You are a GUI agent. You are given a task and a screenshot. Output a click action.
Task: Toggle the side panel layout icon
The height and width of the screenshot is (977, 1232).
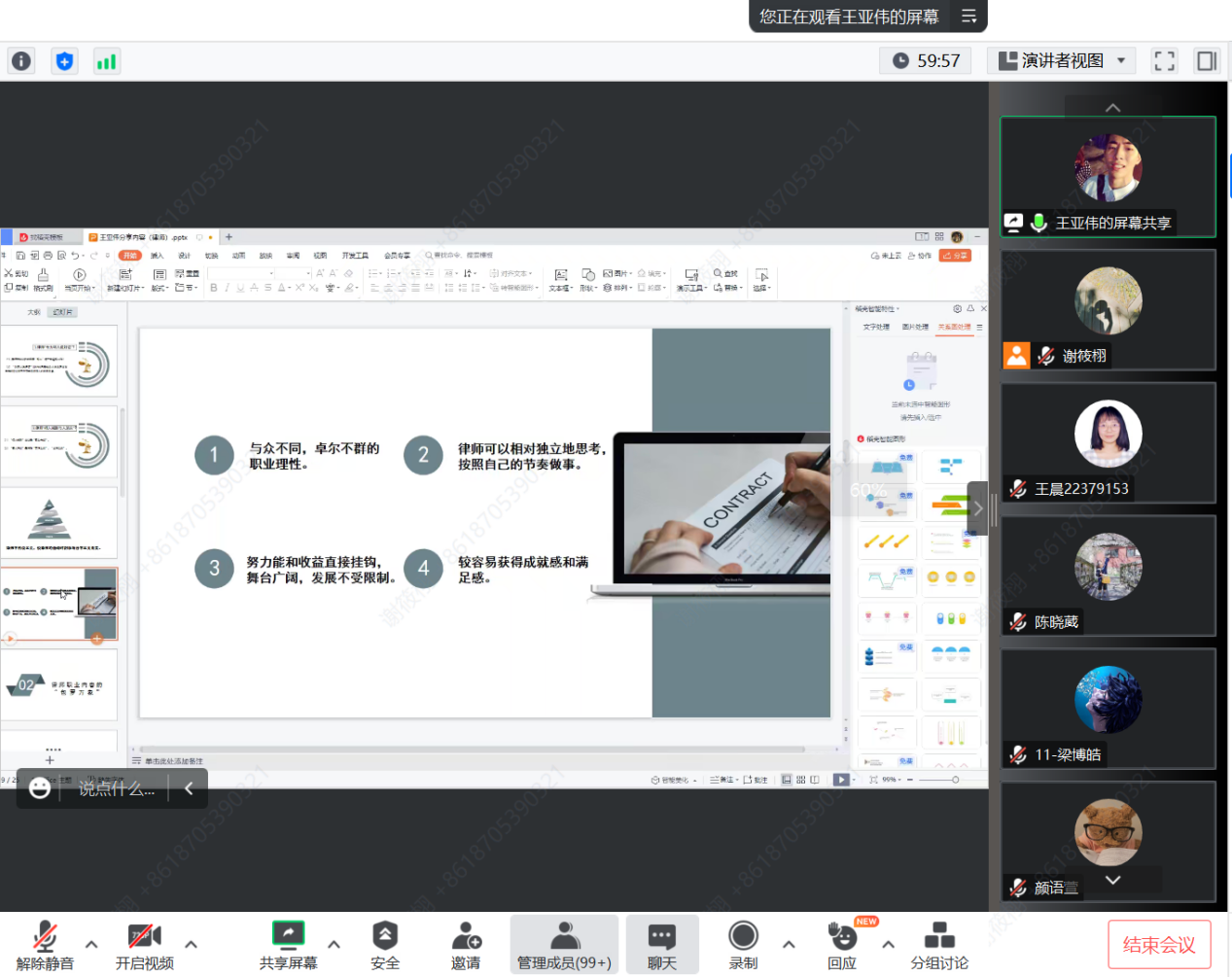point(1207,61)
